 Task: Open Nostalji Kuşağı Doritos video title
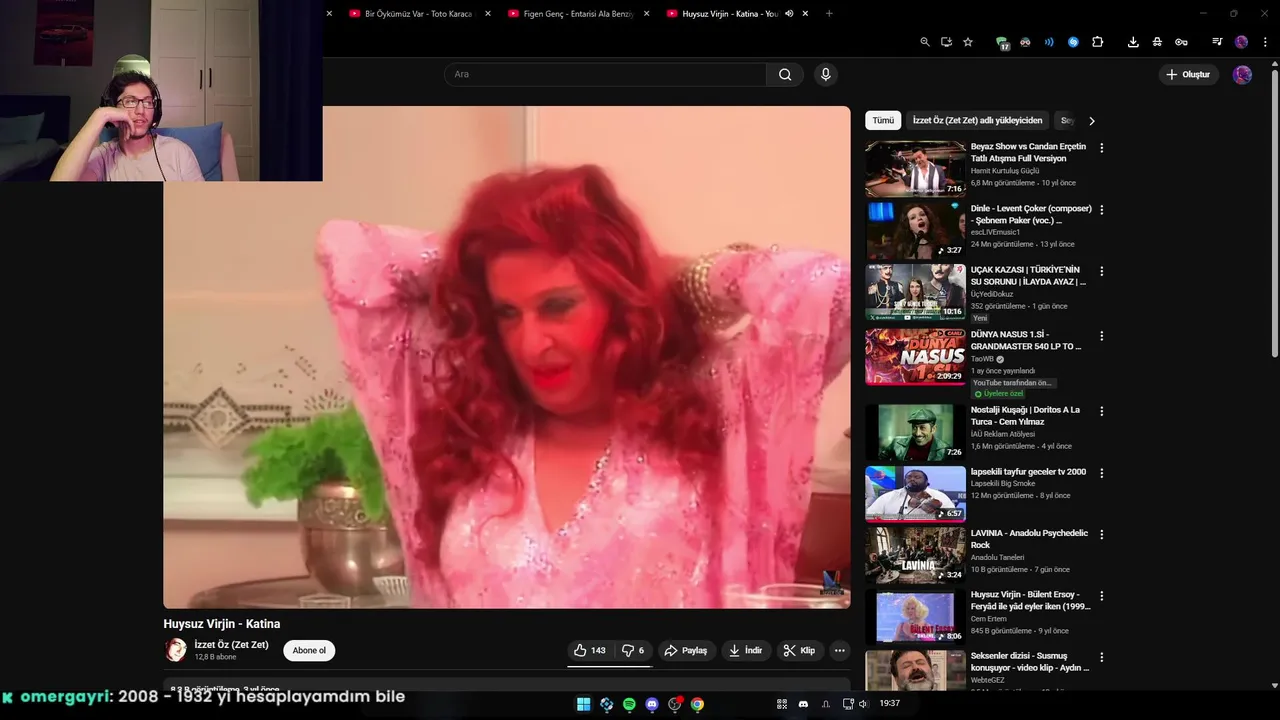tap(1025, 416)
